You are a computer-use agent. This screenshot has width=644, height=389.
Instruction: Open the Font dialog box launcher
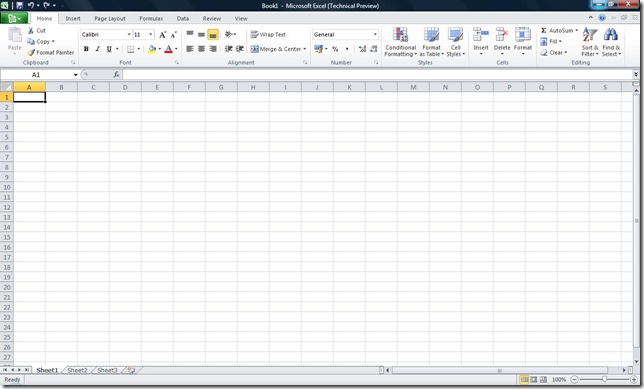(x=177, y=62)
